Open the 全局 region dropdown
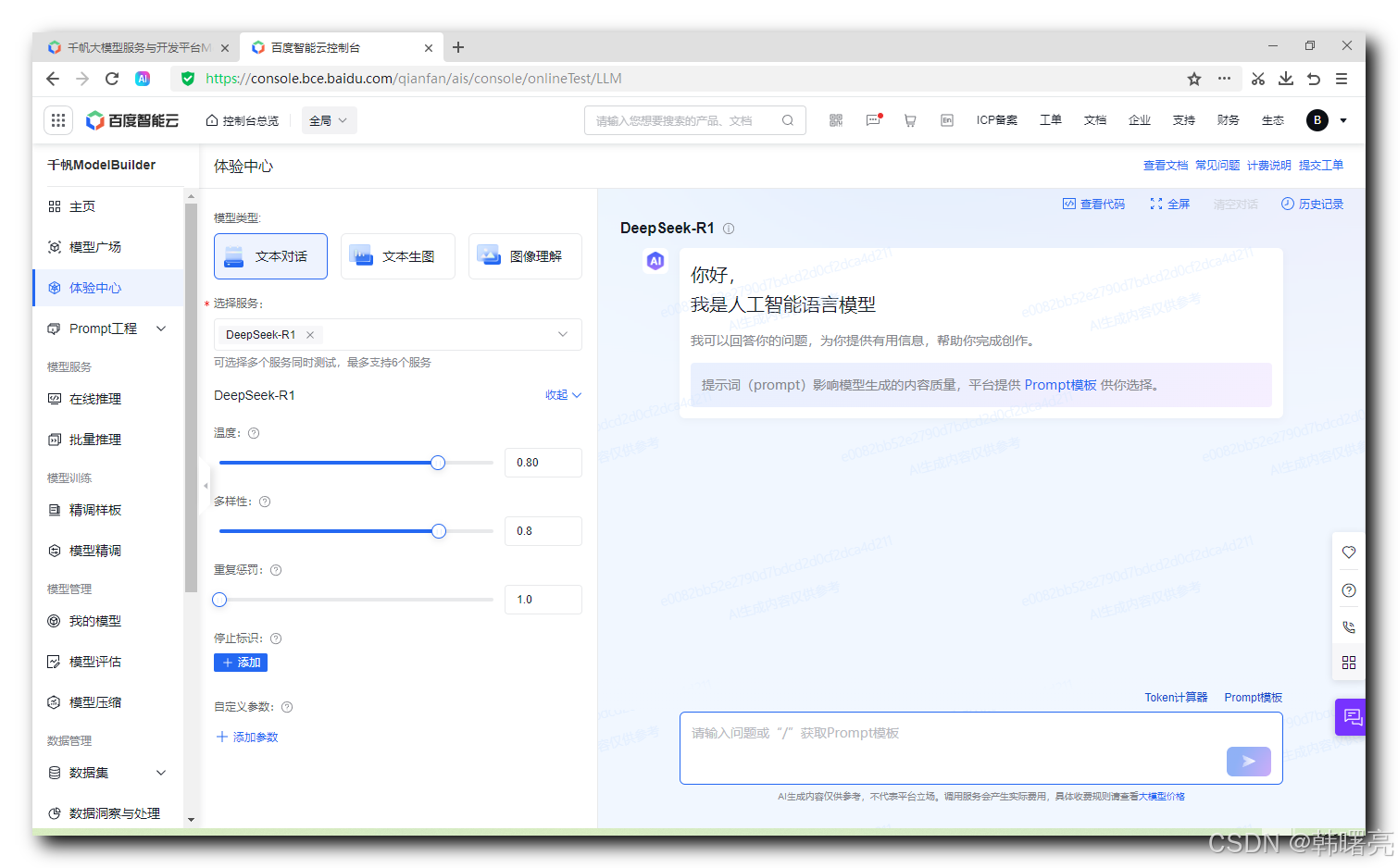The width and height of the screenshot is (1398, 868). [329, 120]
